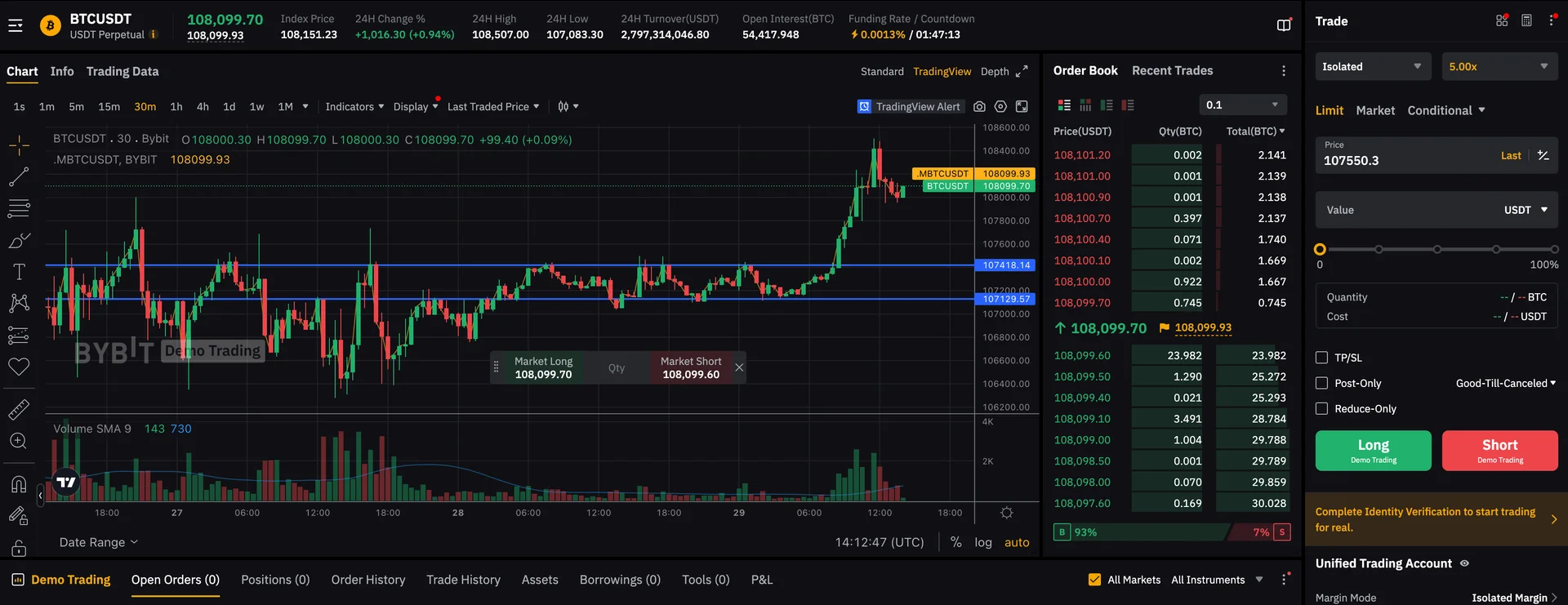
Task: Open chart time axis settings gear
Action: tap(1007, 513)
